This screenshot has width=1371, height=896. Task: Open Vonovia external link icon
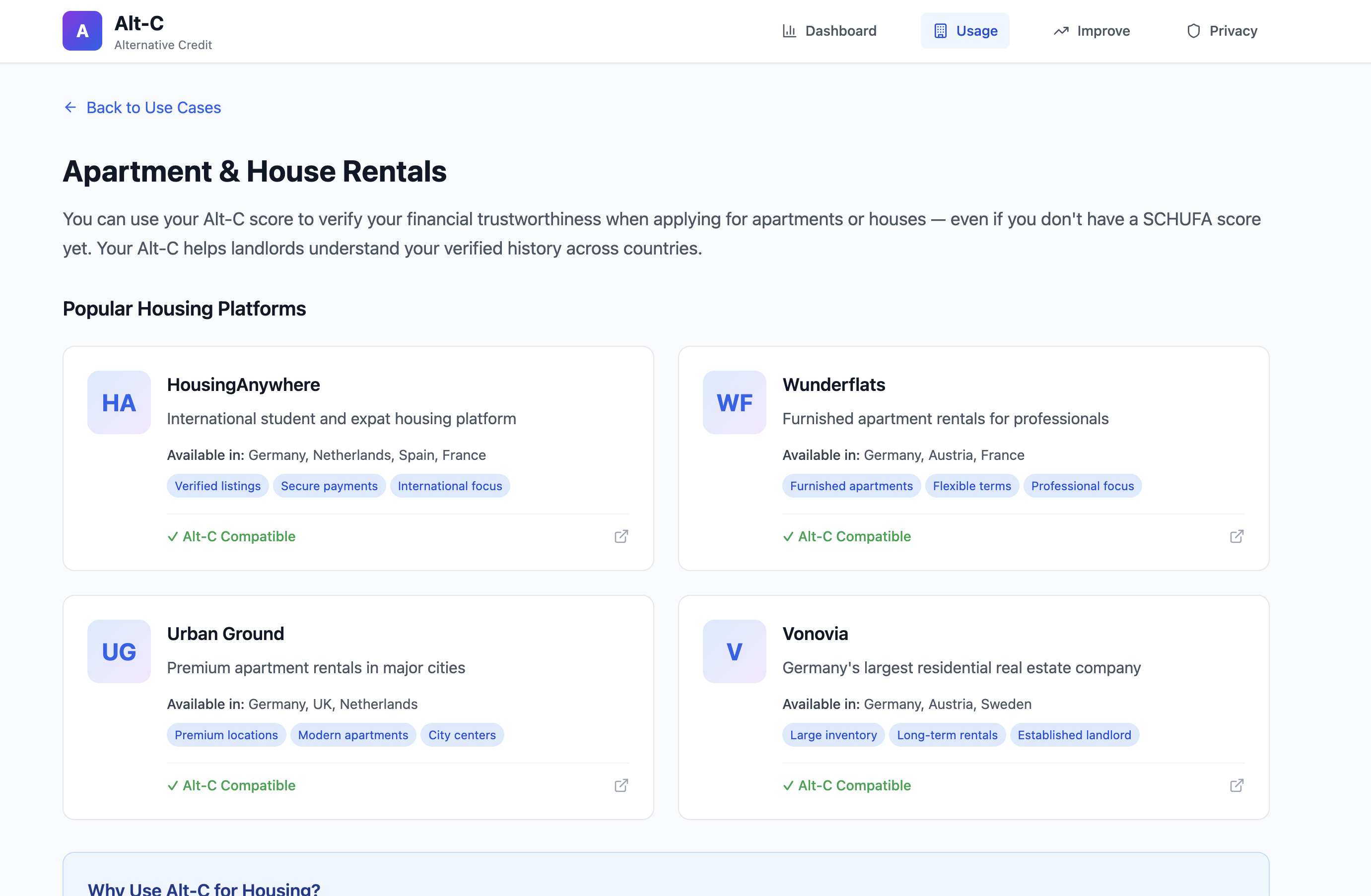(1236, 785)
